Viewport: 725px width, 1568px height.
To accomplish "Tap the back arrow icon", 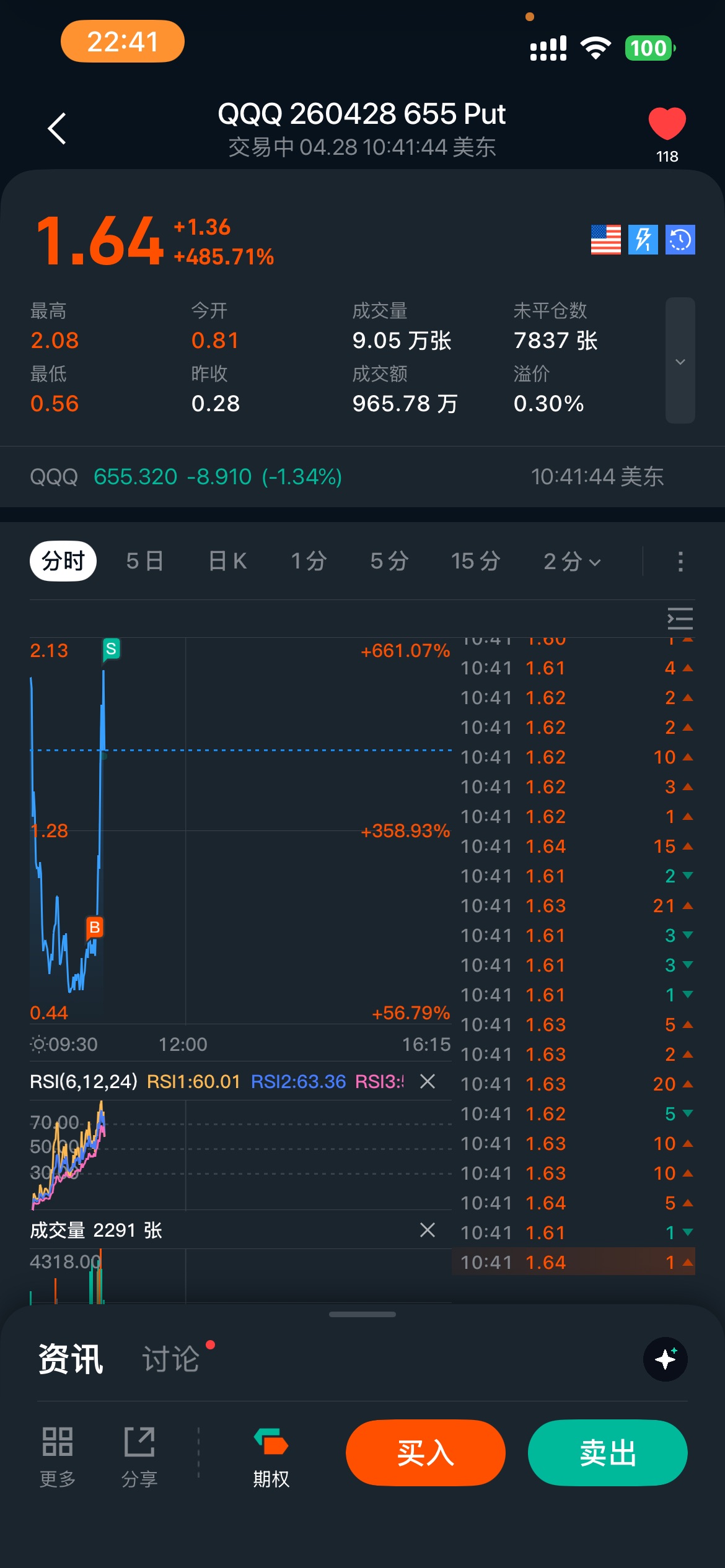I will 57,129.
